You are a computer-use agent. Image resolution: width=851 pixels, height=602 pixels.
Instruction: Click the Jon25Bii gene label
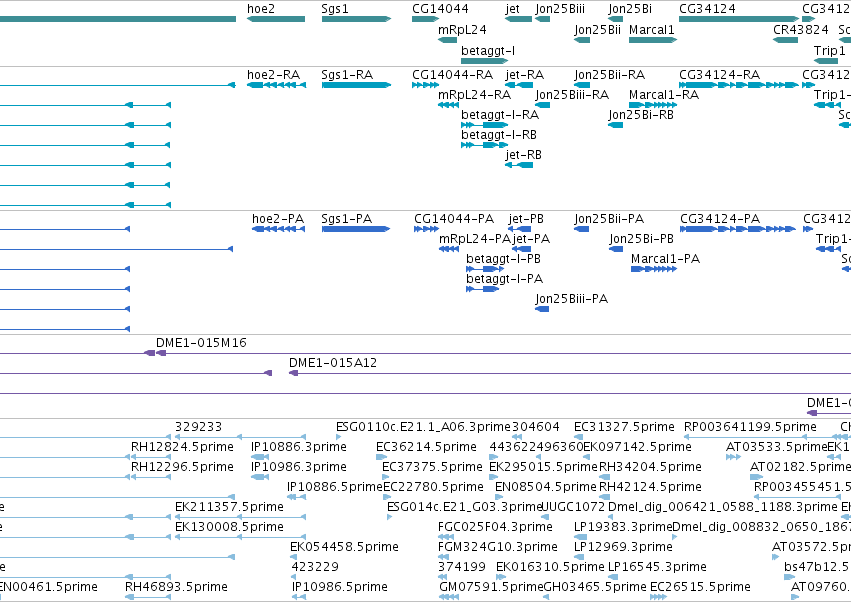point(598,29)
